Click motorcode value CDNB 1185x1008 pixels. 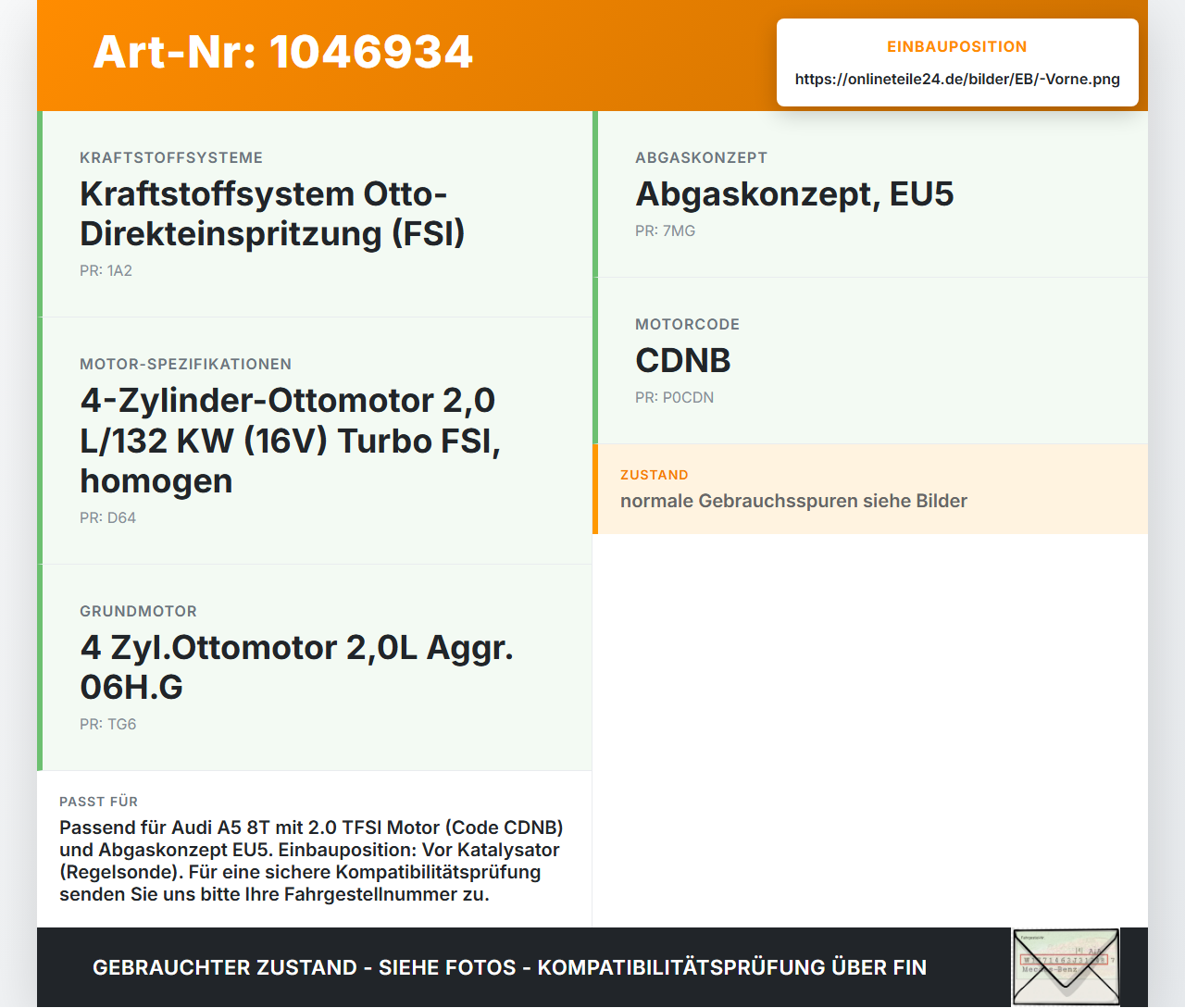pyautogui.click(x=683, y=360)
